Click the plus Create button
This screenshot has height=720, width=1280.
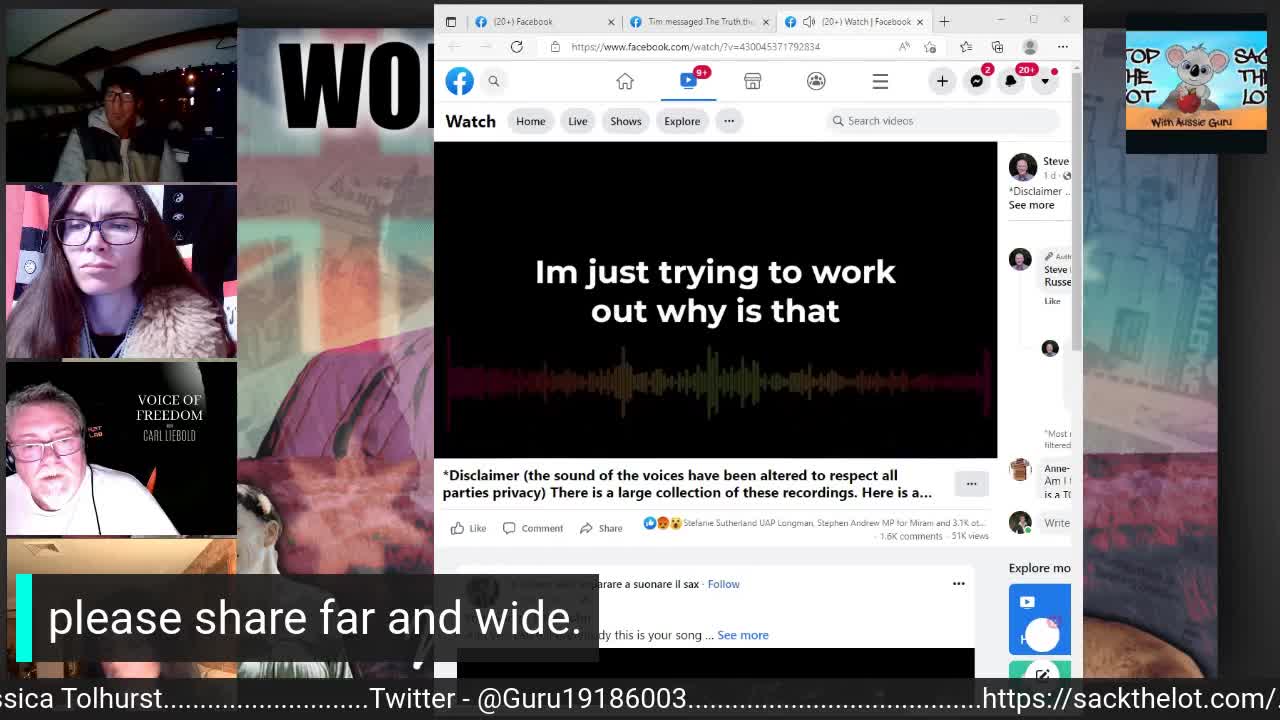click(942, 81)
